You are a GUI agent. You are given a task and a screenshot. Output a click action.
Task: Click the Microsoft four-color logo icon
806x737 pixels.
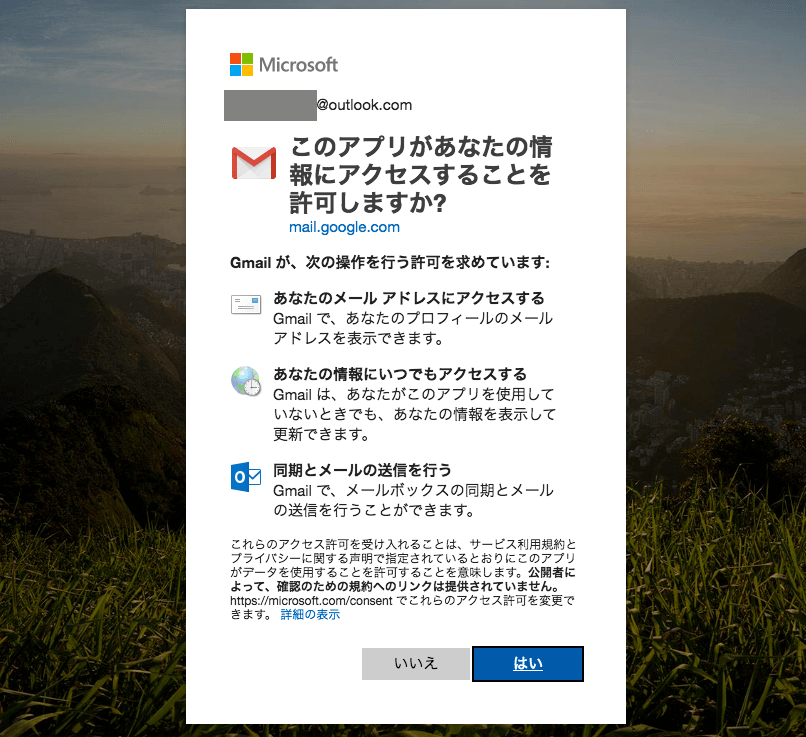[241, 64]
